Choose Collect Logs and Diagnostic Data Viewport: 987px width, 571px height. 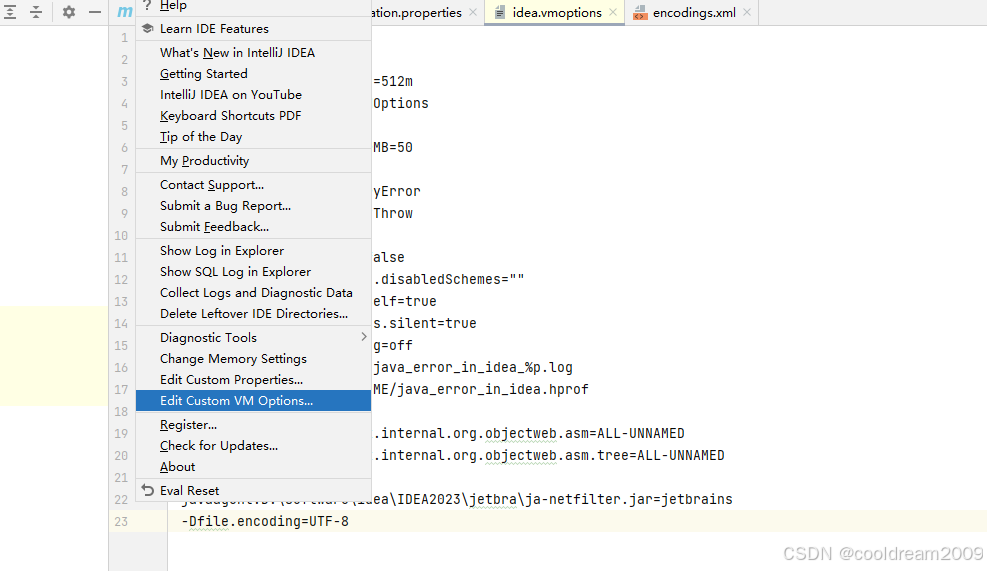tap(253, 293)
